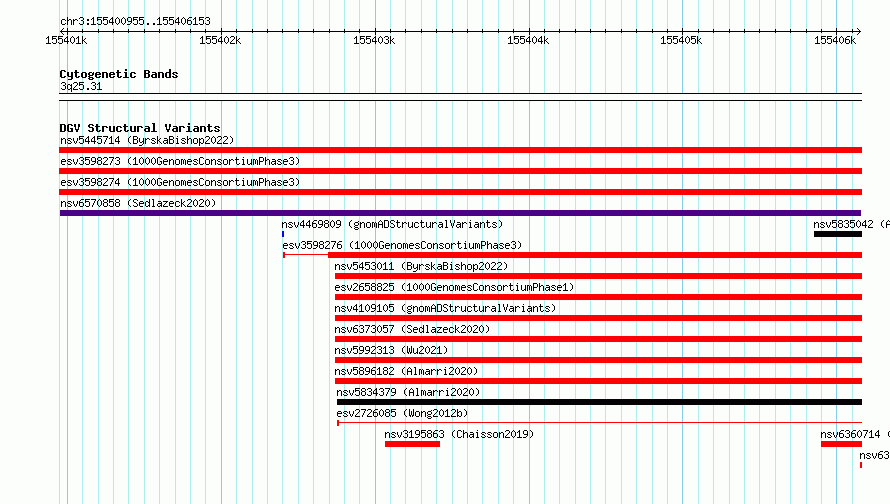Click the black nsv5834379 variant bar
The image size is (890, 504).
point(599,402)
